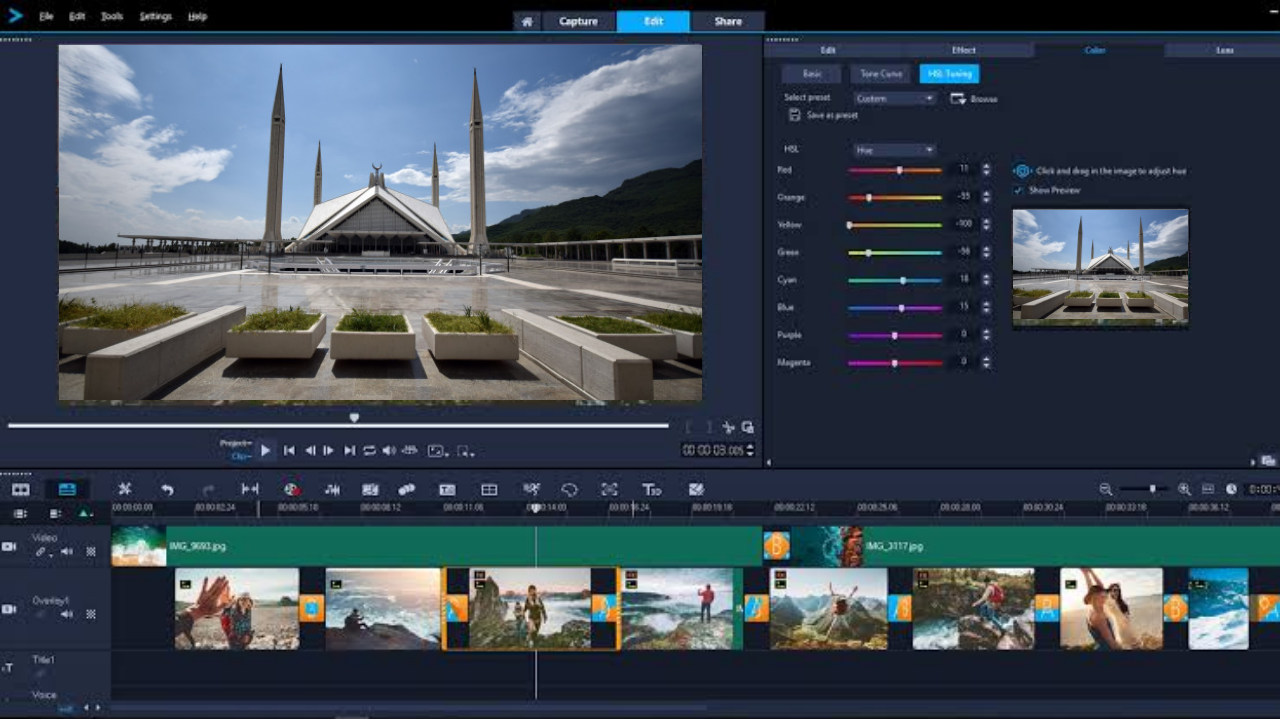1280x720 pixels.
Task: Open the Effect tab in options panel
Action: [964, 50]
